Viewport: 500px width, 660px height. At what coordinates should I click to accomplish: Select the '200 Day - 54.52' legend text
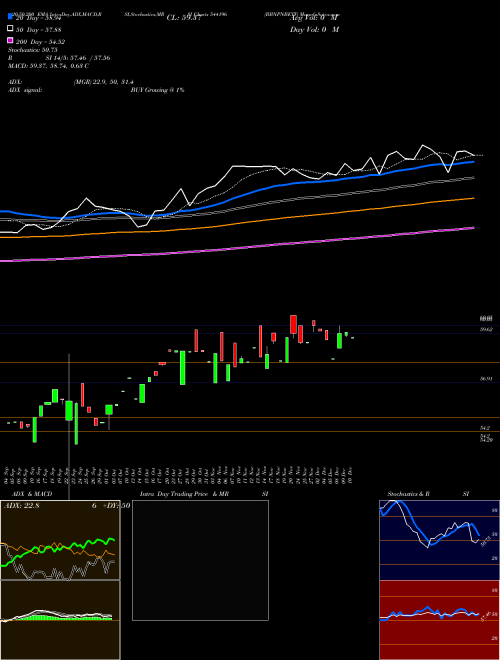tap(40, 42)
